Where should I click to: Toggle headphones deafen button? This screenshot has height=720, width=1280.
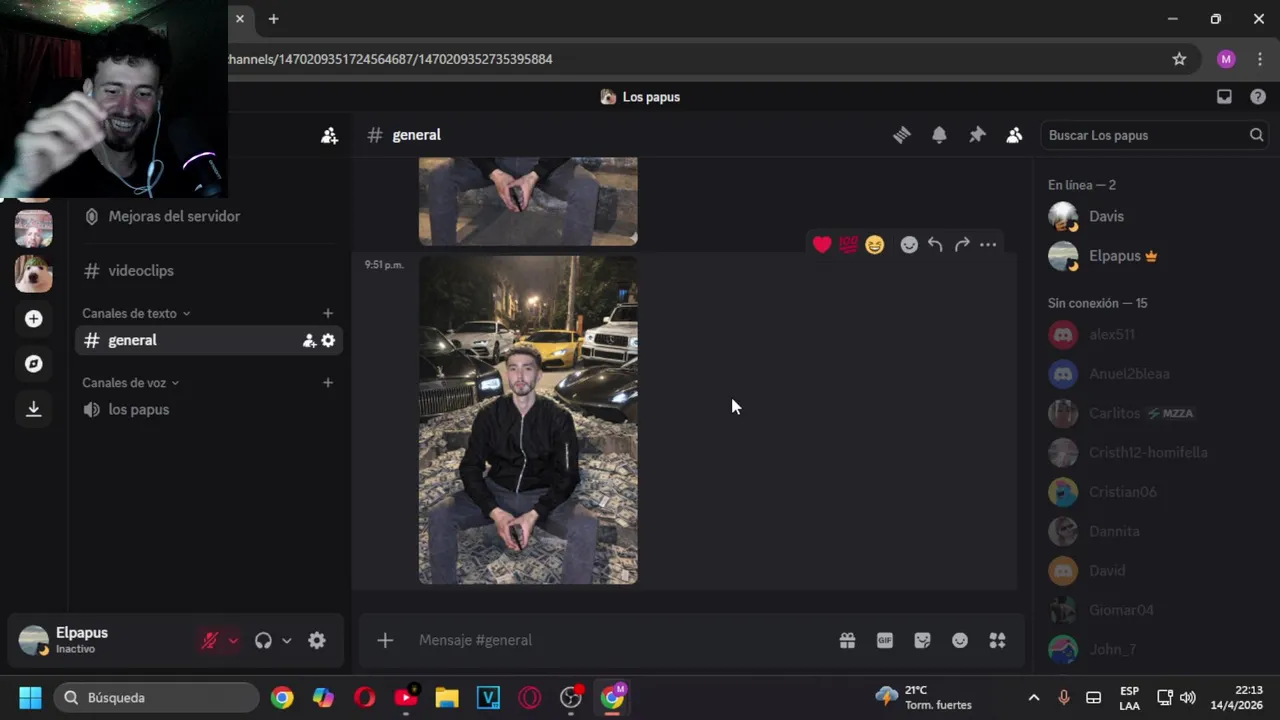[263, 641]
